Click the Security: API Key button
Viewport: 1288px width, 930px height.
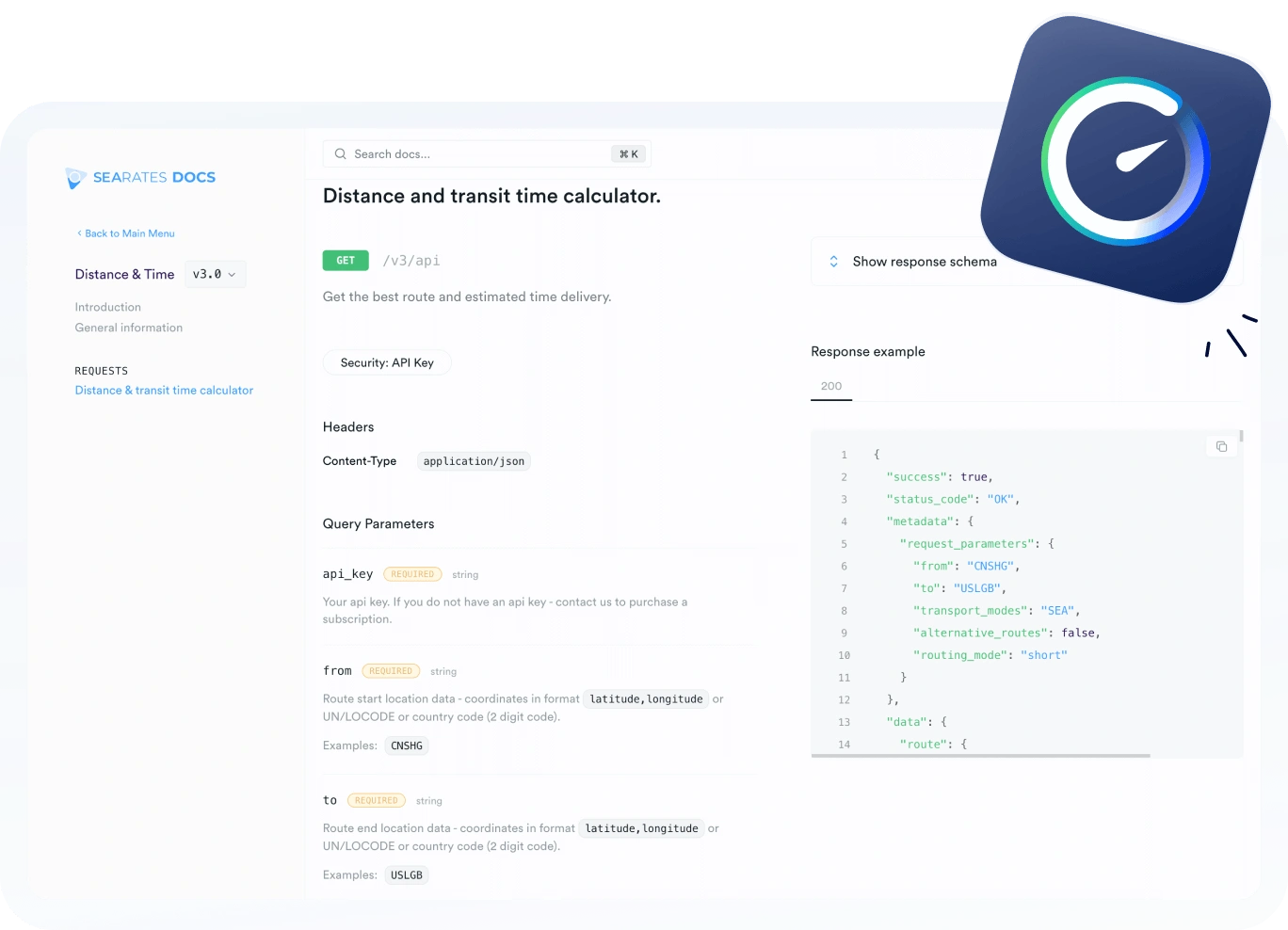[387, 363]
